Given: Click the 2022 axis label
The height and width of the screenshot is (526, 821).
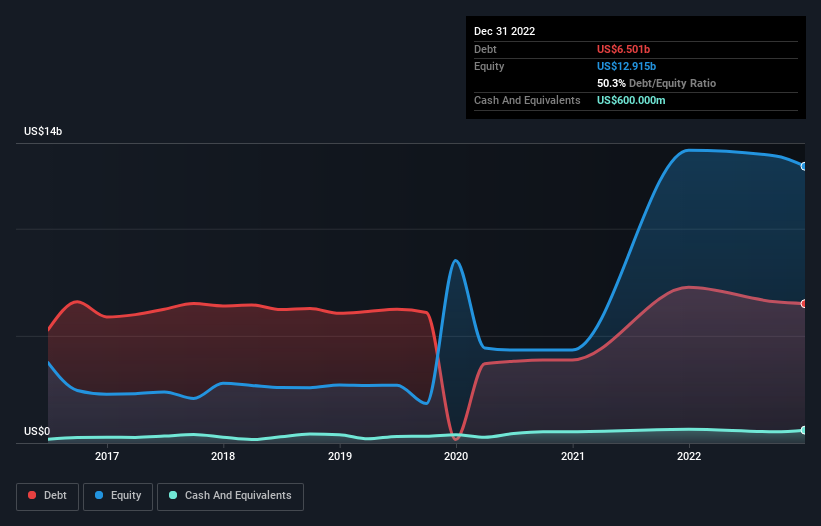Looking at the screenshot, I should (689, 456).
